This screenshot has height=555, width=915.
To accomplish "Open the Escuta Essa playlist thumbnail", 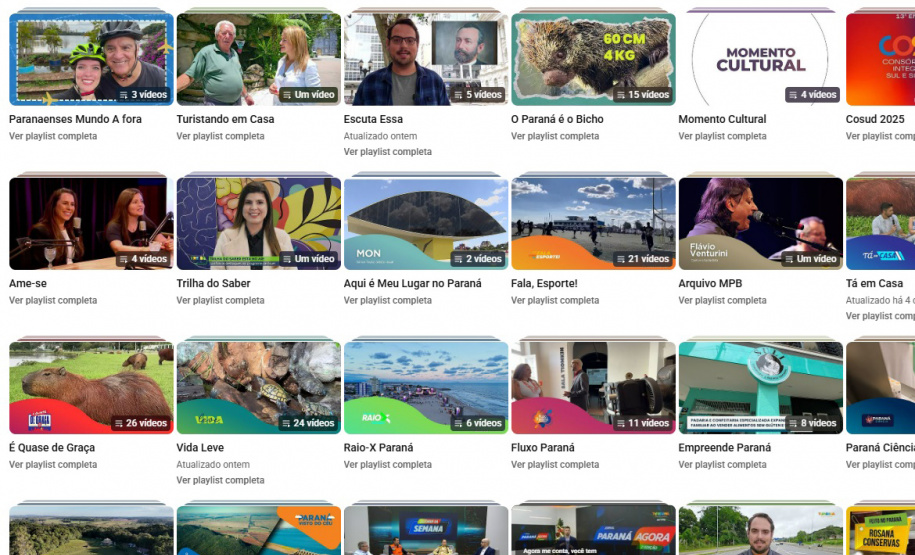I will coord(426,59).
